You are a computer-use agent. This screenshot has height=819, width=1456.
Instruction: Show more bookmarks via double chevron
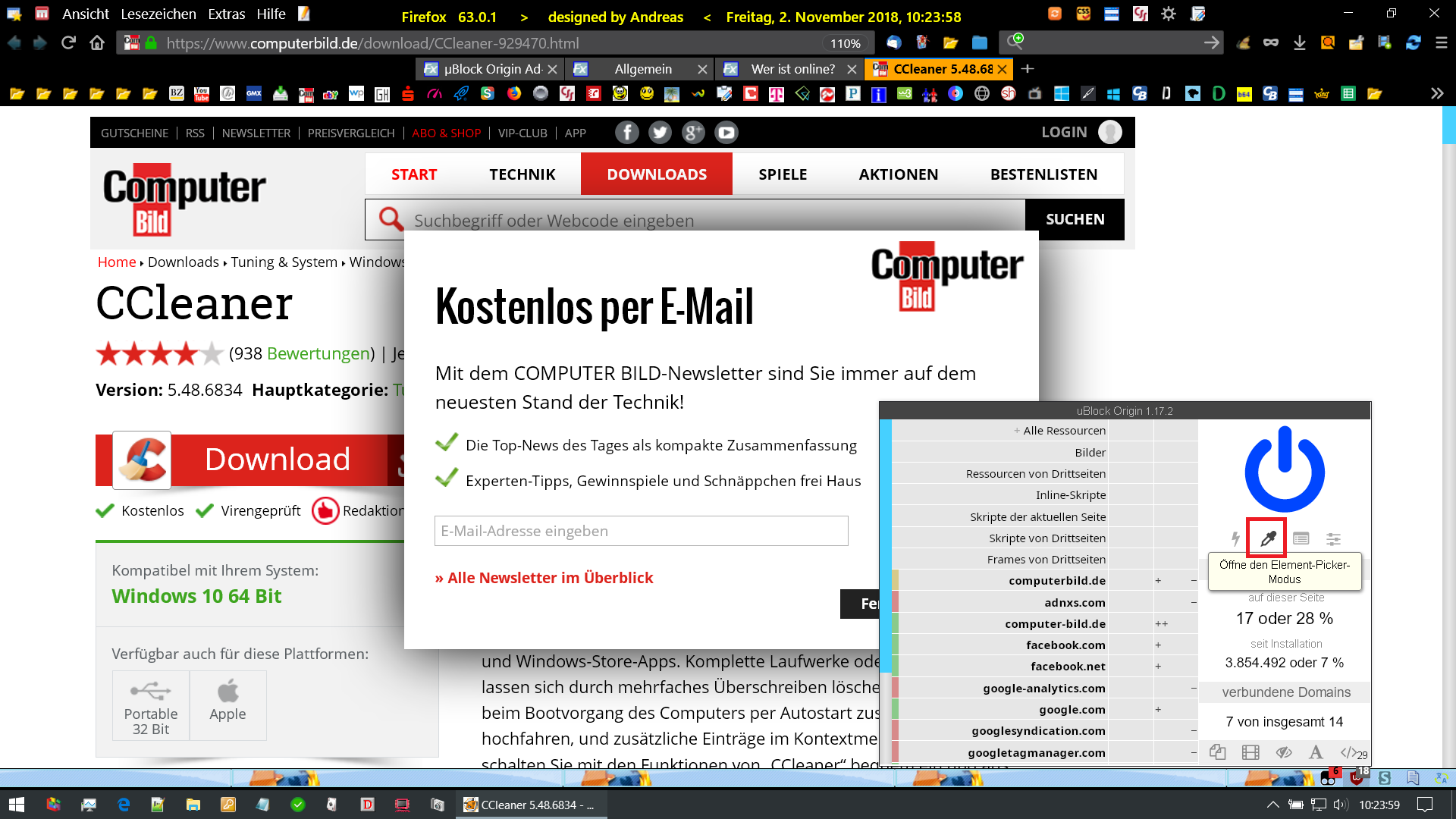(x=1436, y=93)
